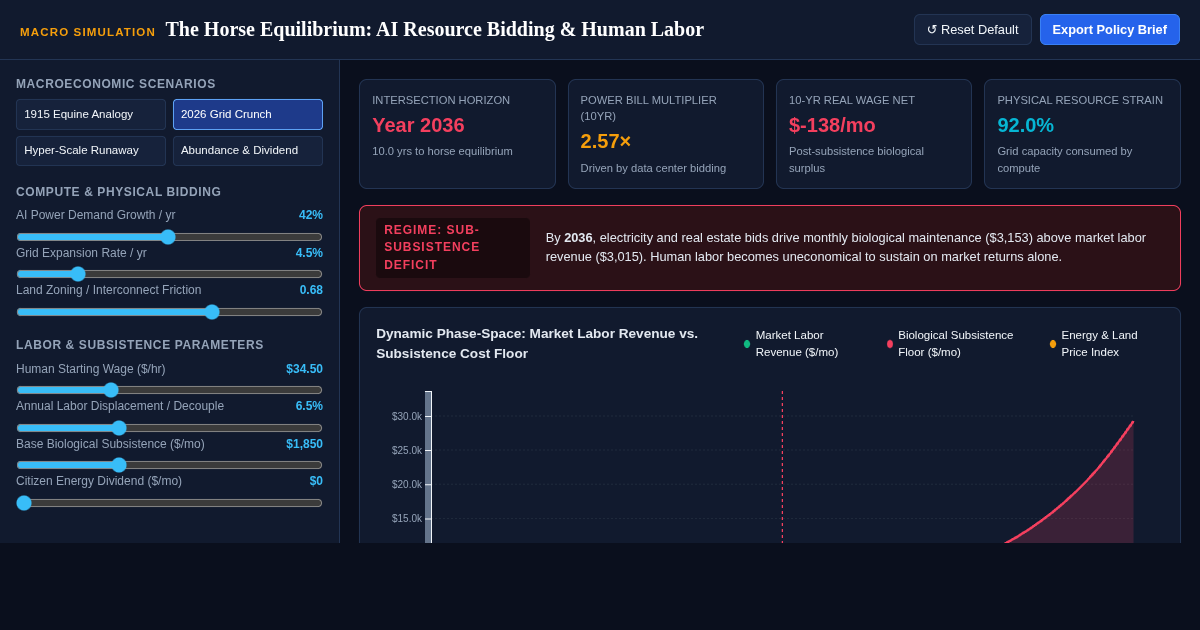Click the green Market Labor Revenue legend dot
Screen dimensions: 1200x630
pos(747,344)
